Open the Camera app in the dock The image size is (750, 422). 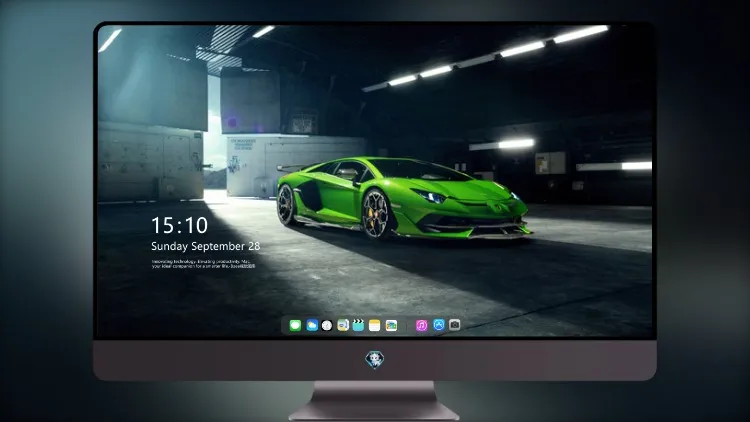pyautogui.click(x=454, y=325)
